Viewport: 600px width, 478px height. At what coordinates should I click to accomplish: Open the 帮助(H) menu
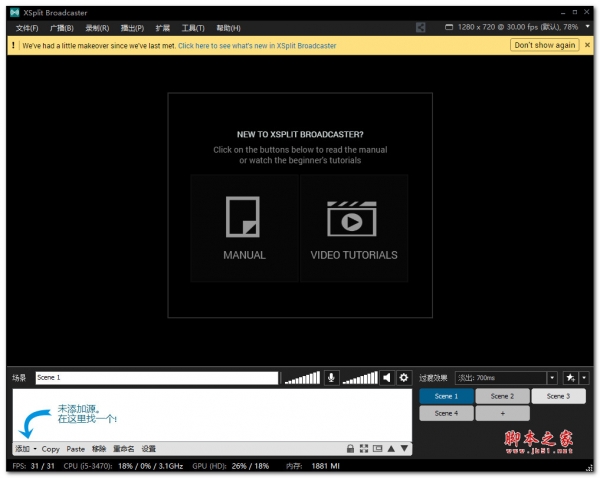[228, 28]
